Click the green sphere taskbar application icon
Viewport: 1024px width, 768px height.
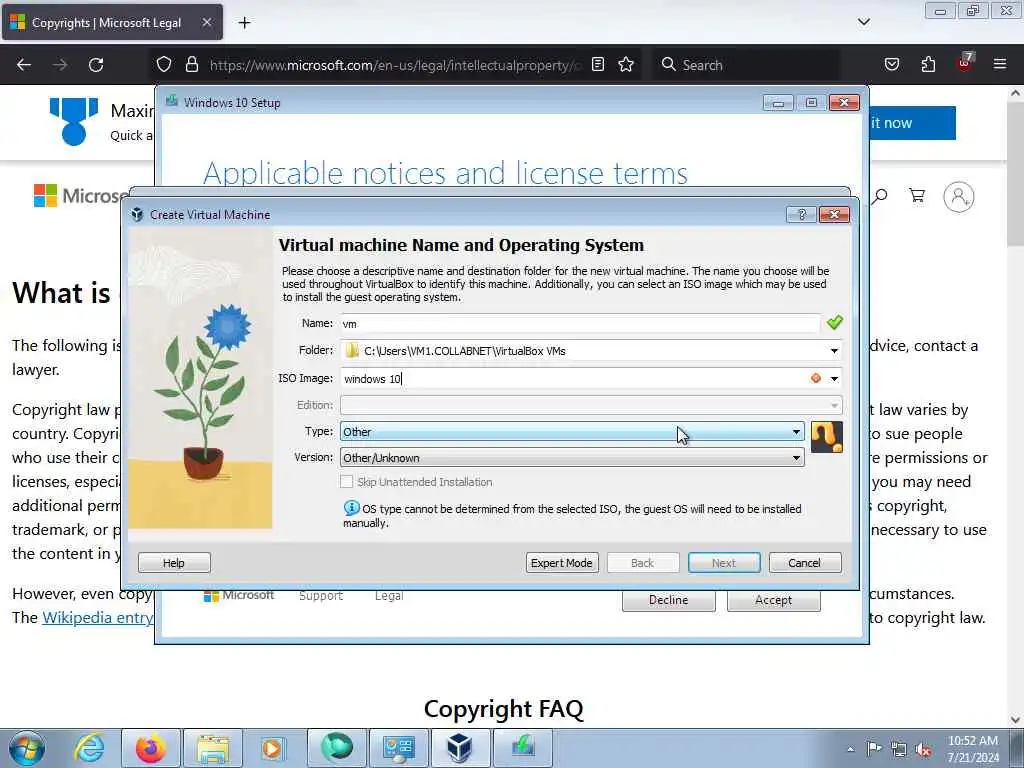click(336, 748)
